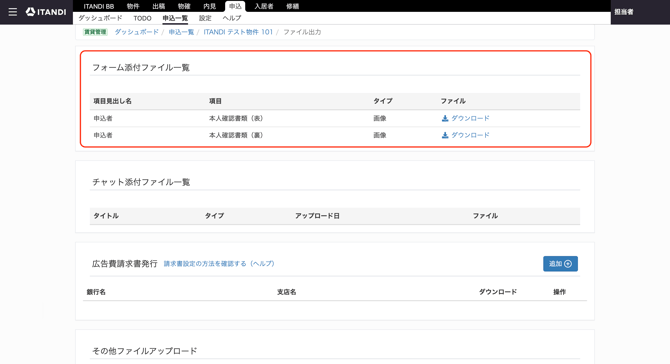Viewport: 670px width, 364px height.
Task: Go to ダッシュボード breadcrumb link
Action: 136,32
